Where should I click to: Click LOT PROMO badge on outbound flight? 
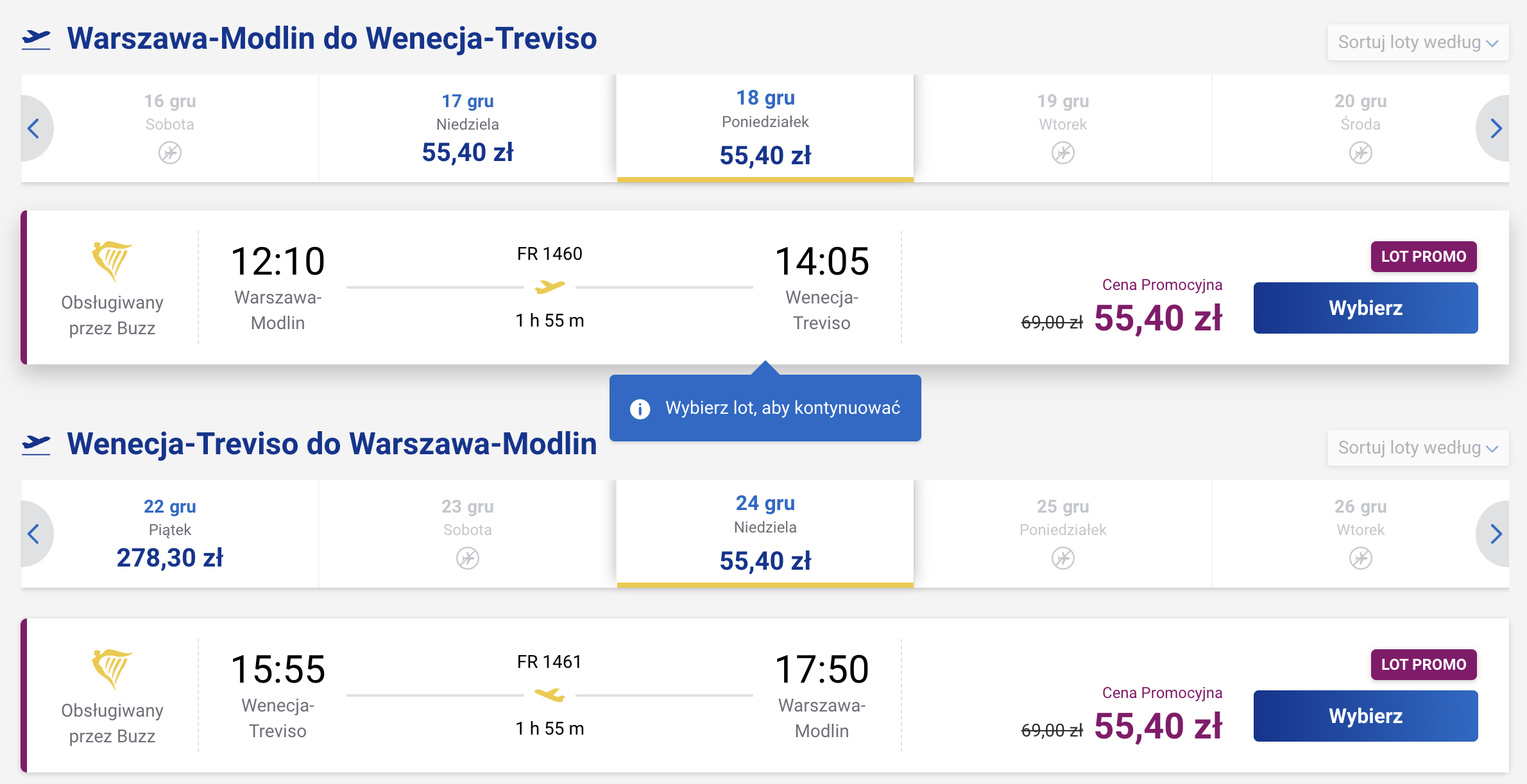(x=1424, y=257)
